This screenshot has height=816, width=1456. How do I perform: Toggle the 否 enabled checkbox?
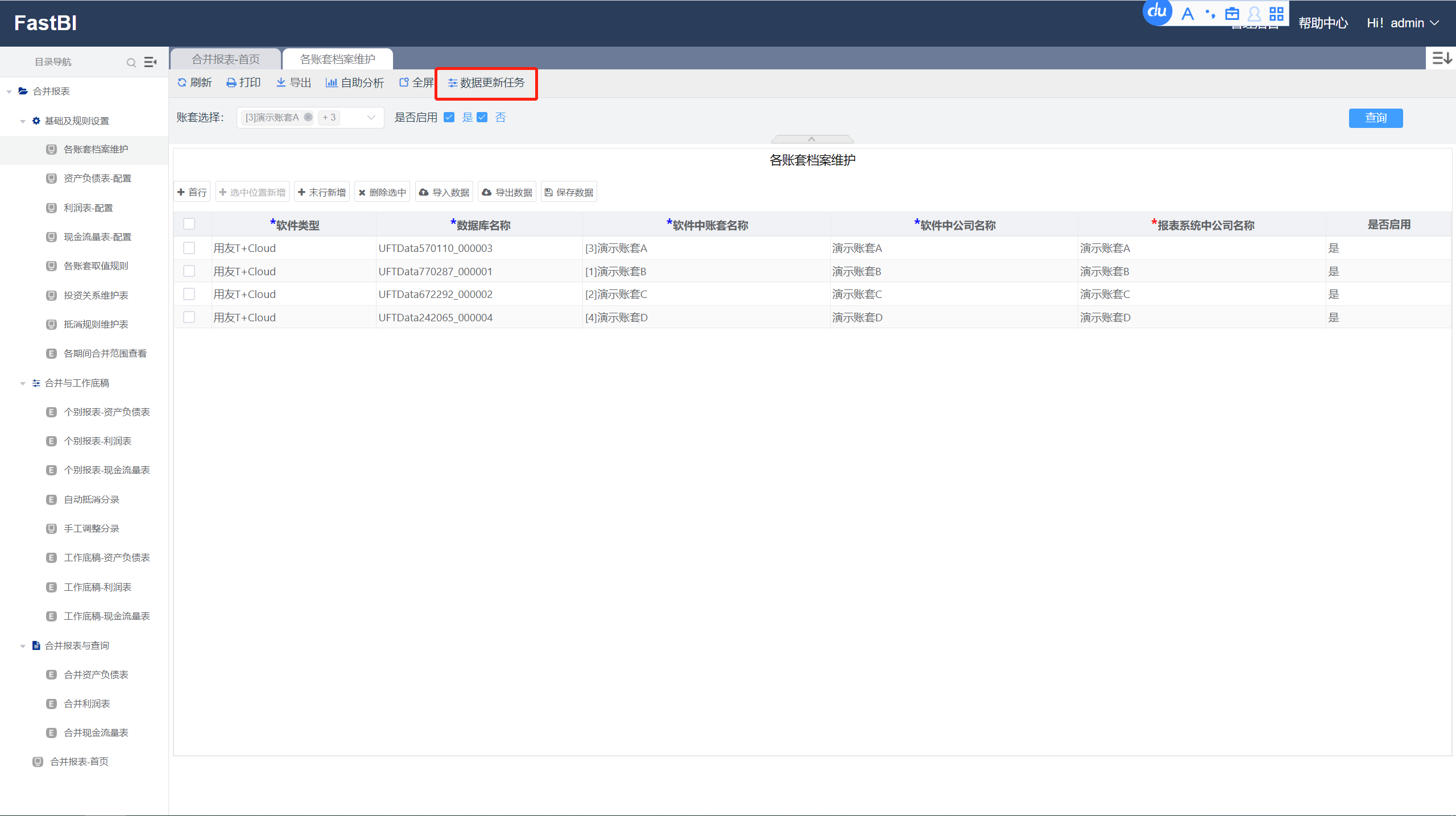pyautogui.click(x=482, y=118)
